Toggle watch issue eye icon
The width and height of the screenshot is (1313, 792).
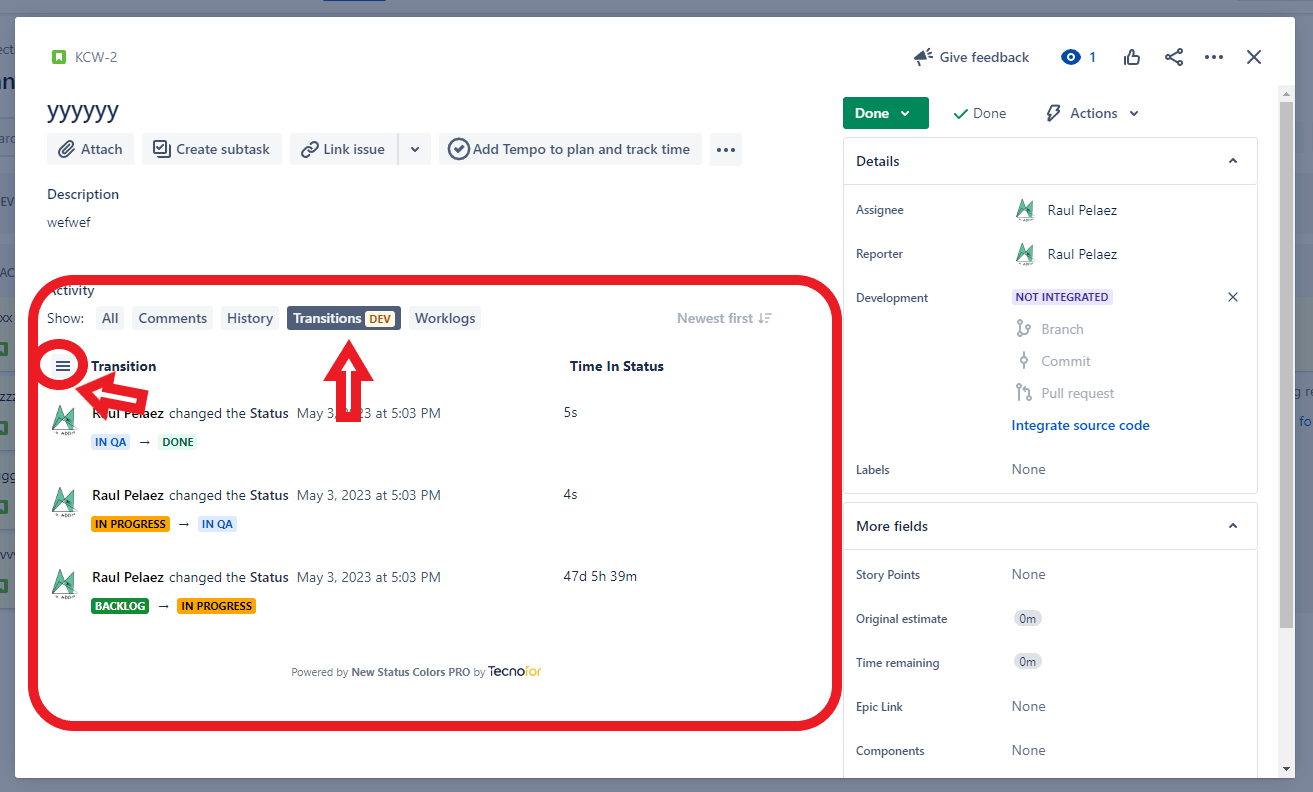pyautogui.click(x=1071, y=57)
